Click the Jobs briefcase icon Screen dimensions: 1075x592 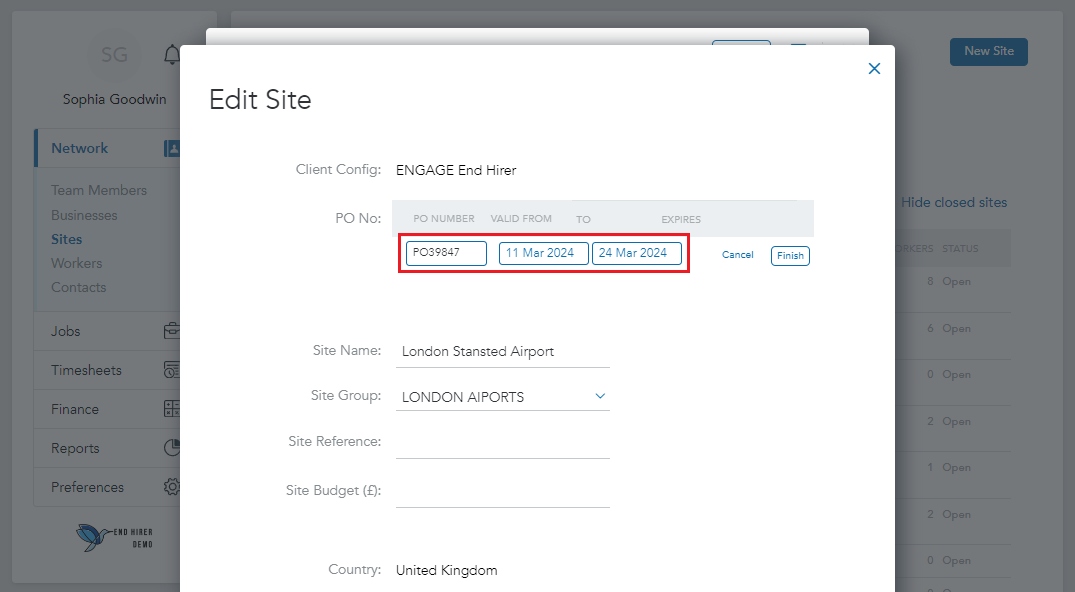171,331
